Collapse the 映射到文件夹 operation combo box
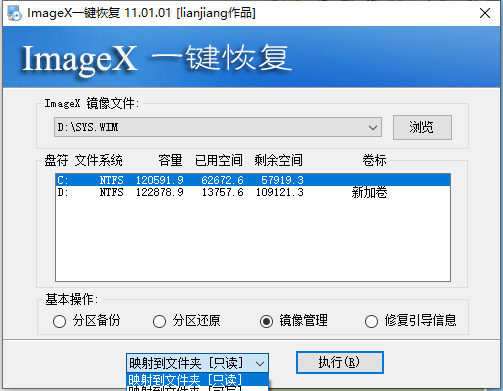Image resolution: width=503 pixels, height=391 pixels. [260, 363]
